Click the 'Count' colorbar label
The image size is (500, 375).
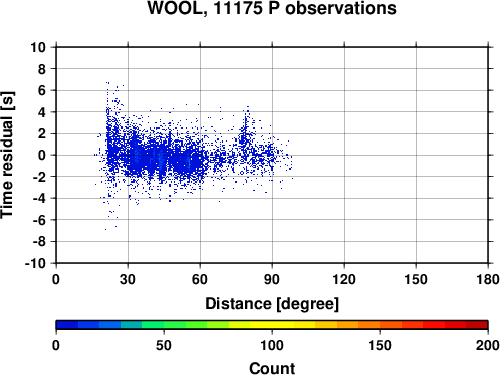point(272,368)
